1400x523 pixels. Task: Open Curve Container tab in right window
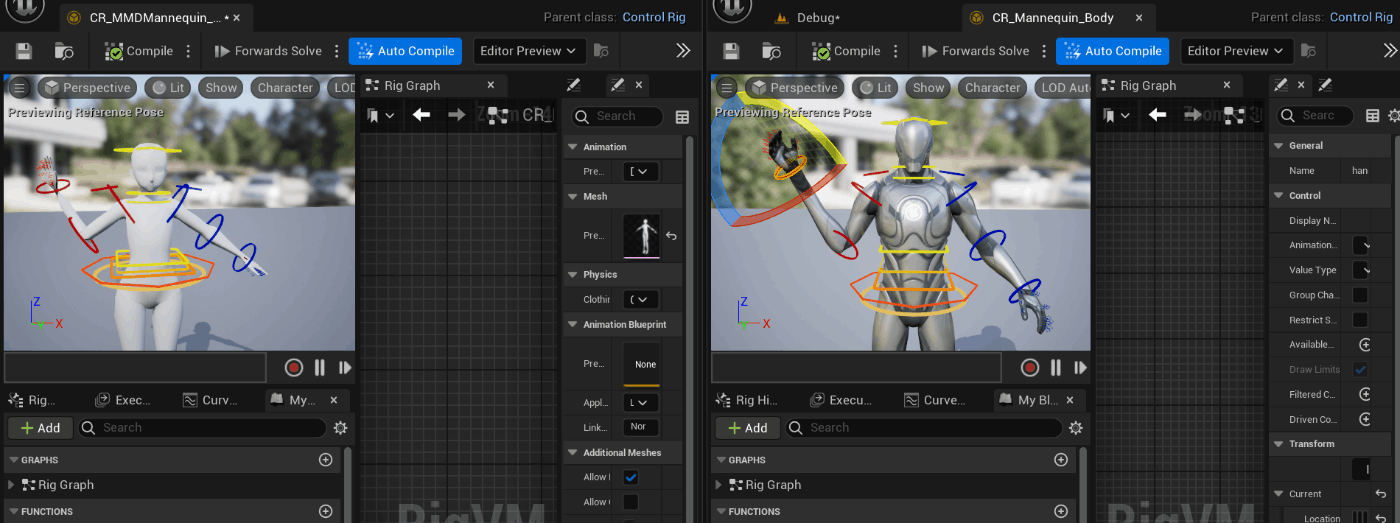(x=933, y=400)
